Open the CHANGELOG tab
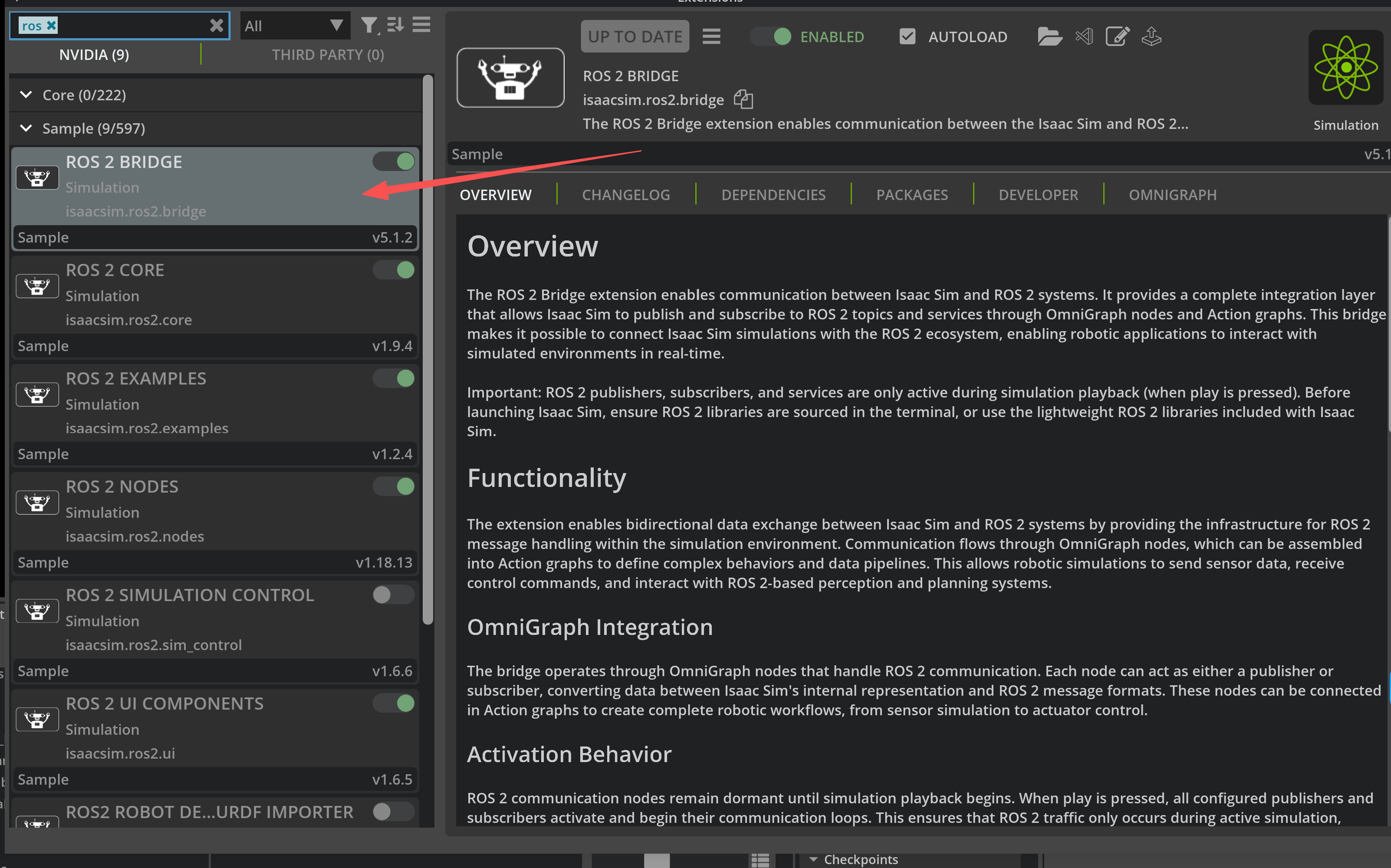Viewport: 1391px width, 868px height. [626, 194]
